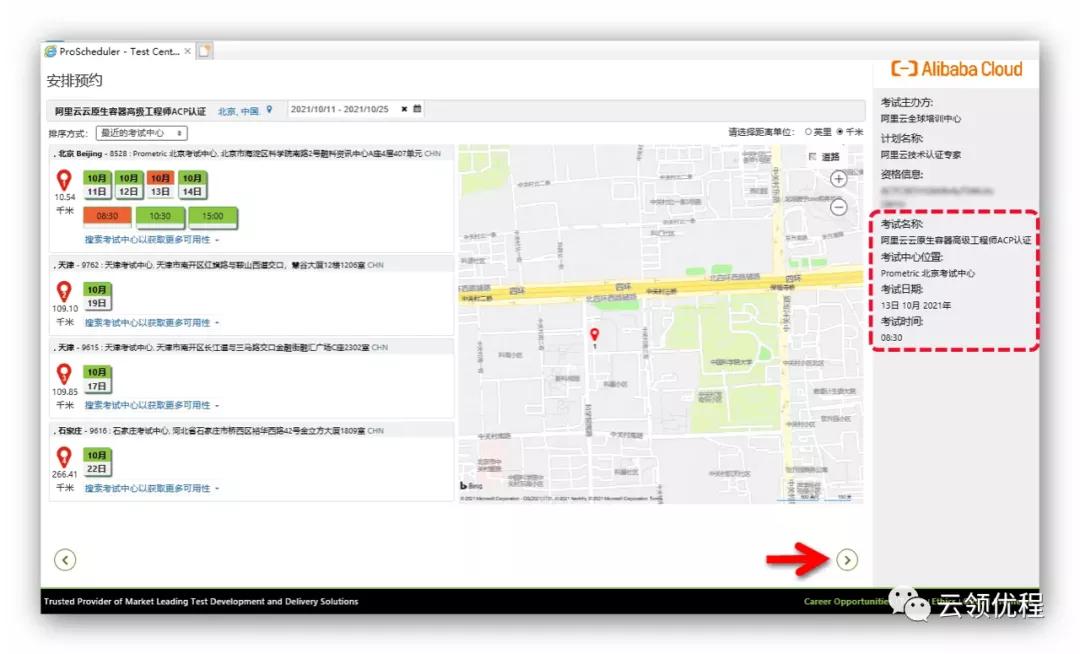This screenshot has height=654, width=1080.
Task: Zoom out on the map
Action: click(x=838, y=207)
